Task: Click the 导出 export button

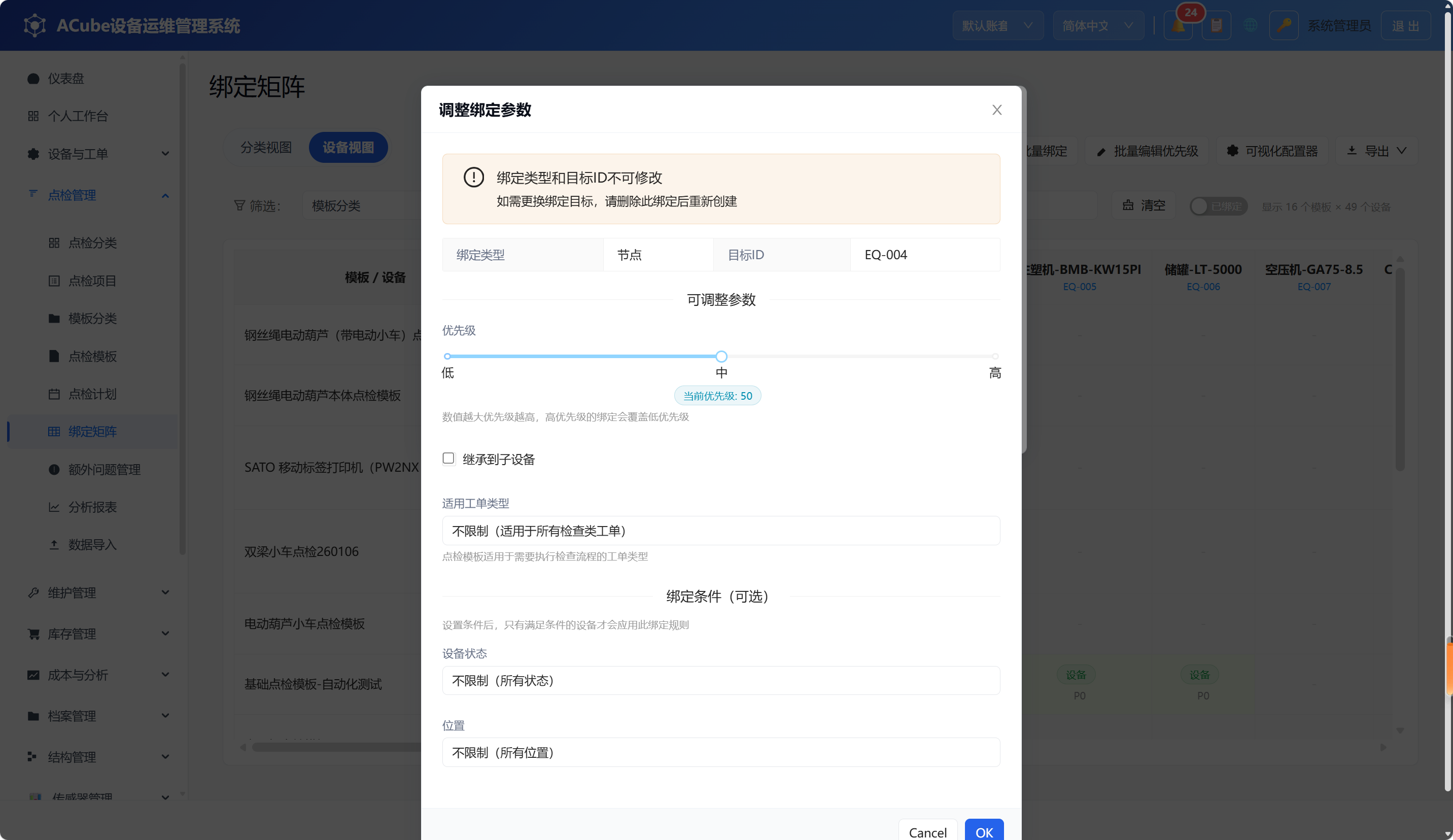Action: 1377,151
